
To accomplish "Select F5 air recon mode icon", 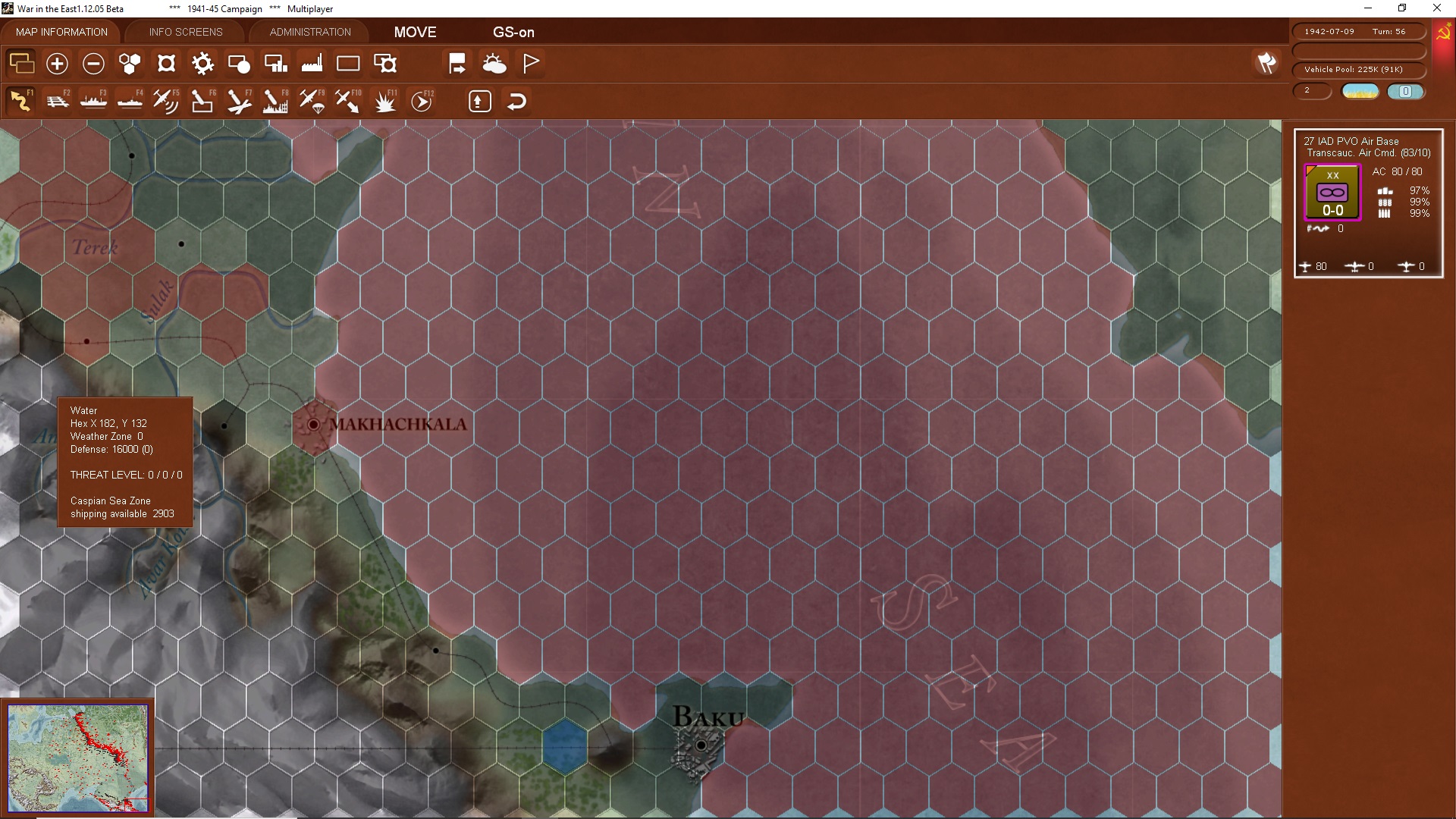I will pyautogui.click(x=166, y=101).
